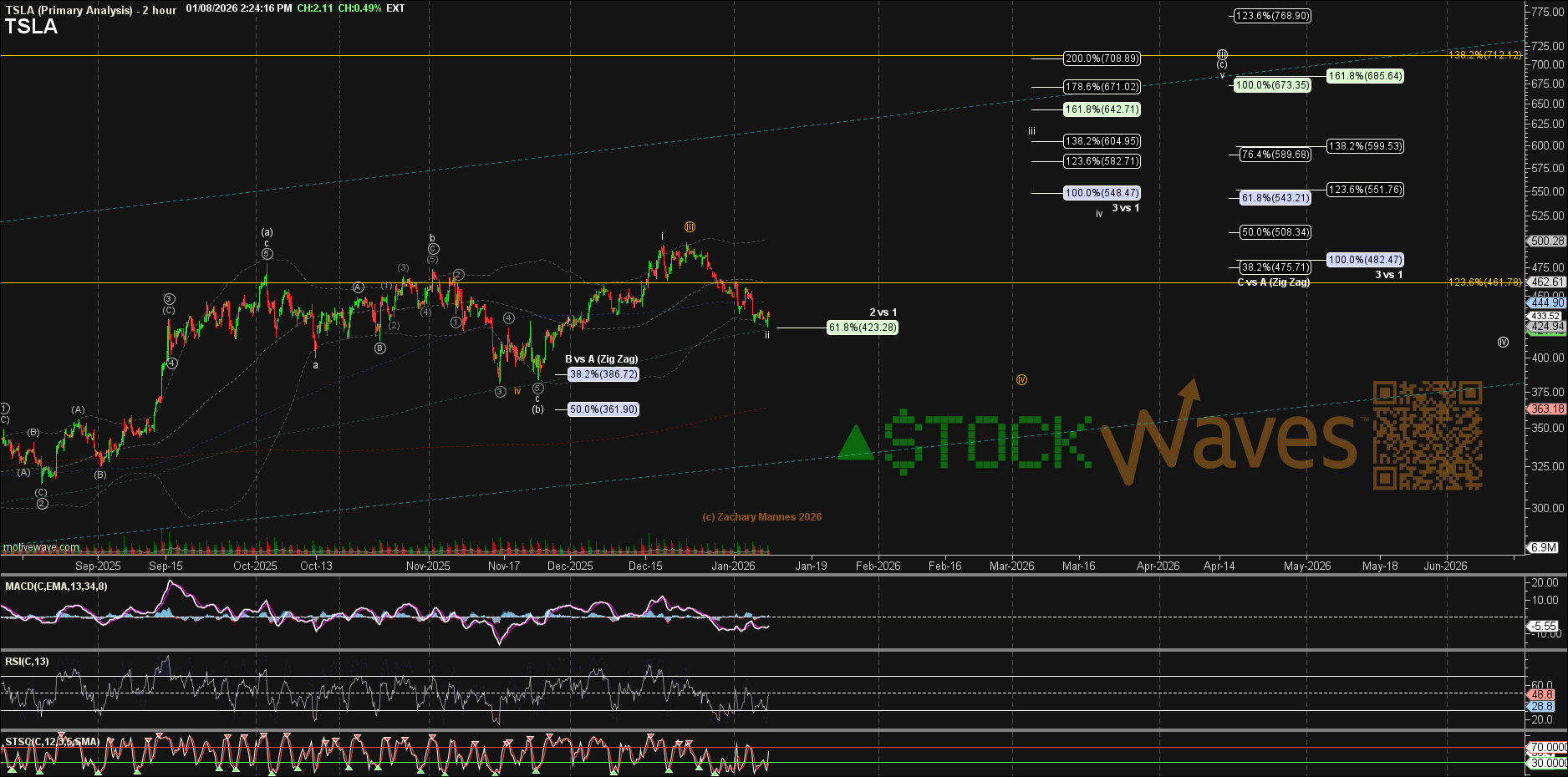The width and height of the screenshot is (1568, 777).
Task: Click the 161.8%(685.64) green extension label
Action: coord(1365,76)
